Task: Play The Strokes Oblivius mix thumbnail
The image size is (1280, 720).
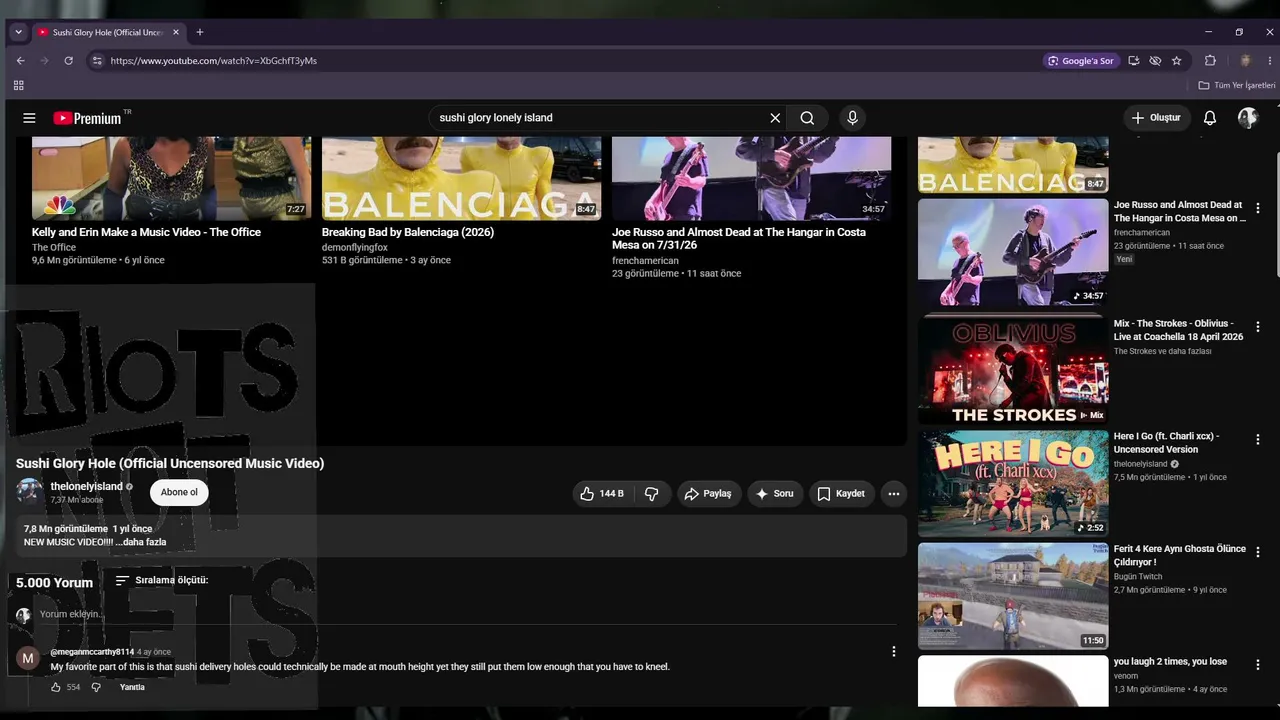Action: 1013,370
